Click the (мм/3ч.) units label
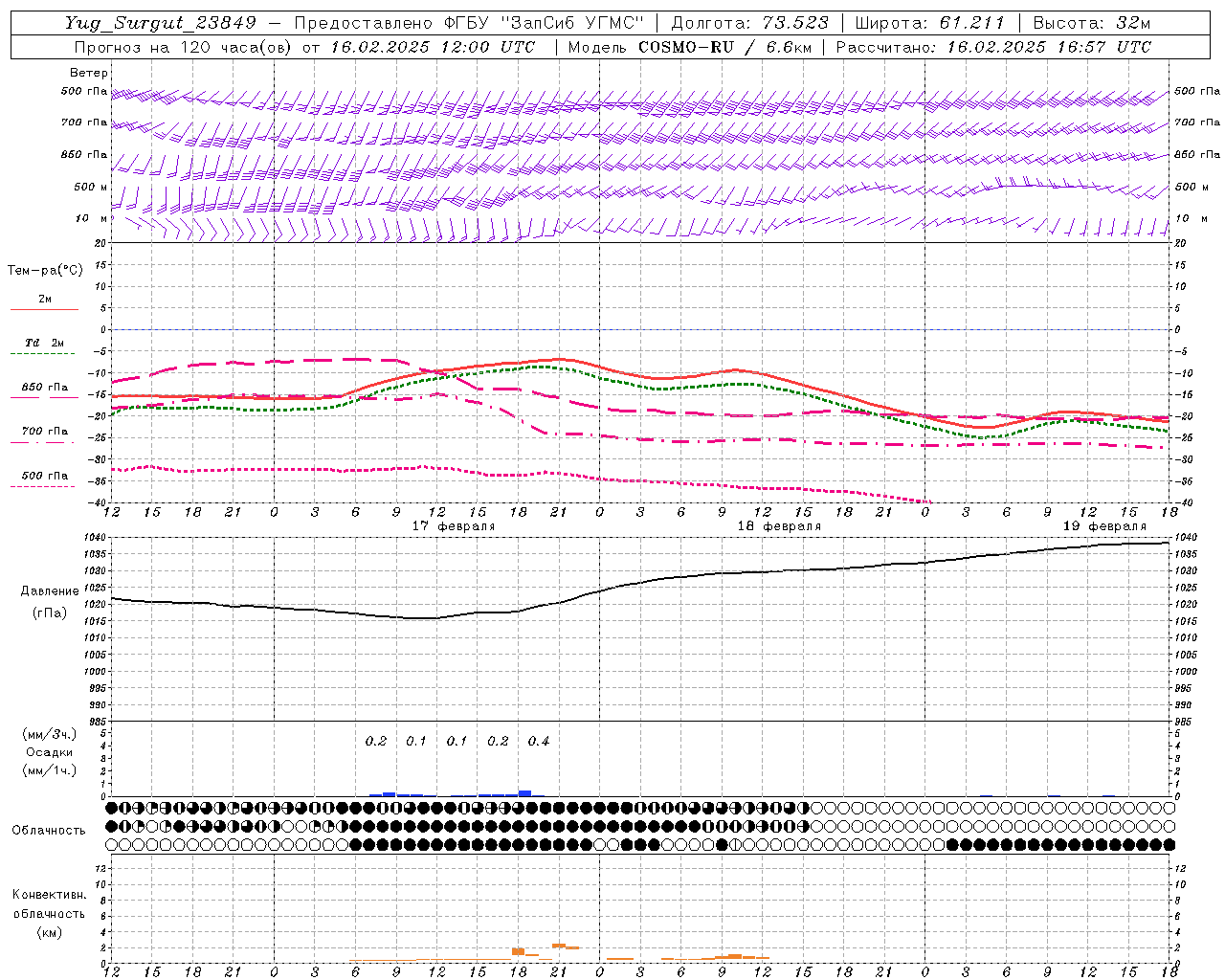1225x980 pixels. point(50,734)
